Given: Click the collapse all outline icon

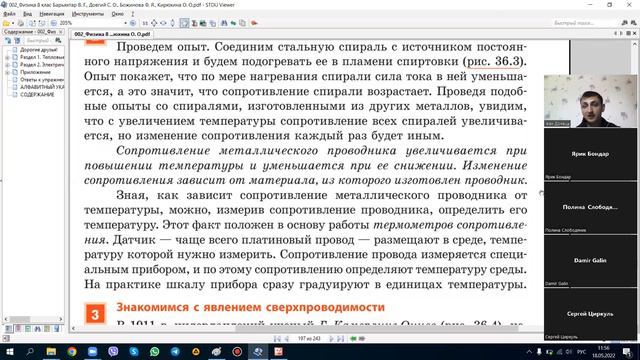Looking at the screenshot, I should pos(17,40).
